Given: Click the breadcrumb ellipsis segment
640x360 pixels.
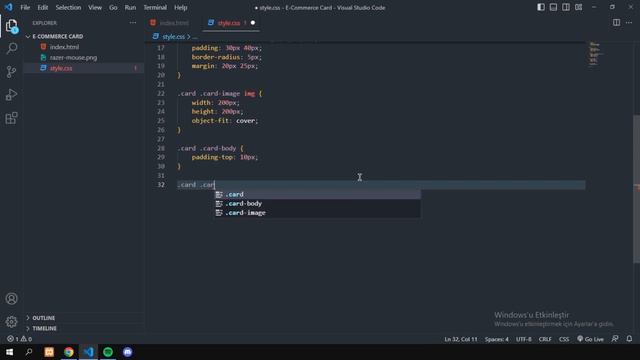Looking at the screenshot, I should pos(195,37).
